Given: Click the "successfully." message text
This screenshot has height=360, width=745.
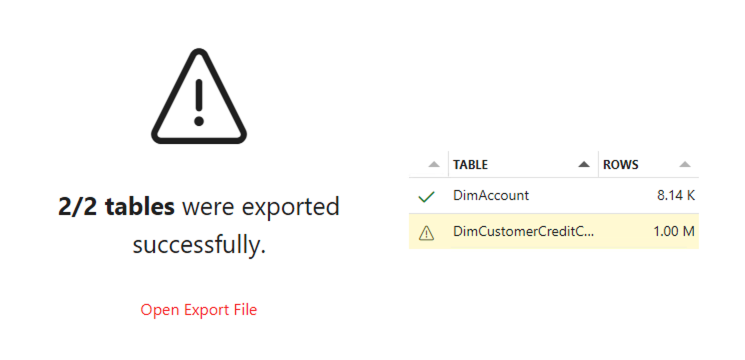Looking at the screenshot, I should coord(199,245).
